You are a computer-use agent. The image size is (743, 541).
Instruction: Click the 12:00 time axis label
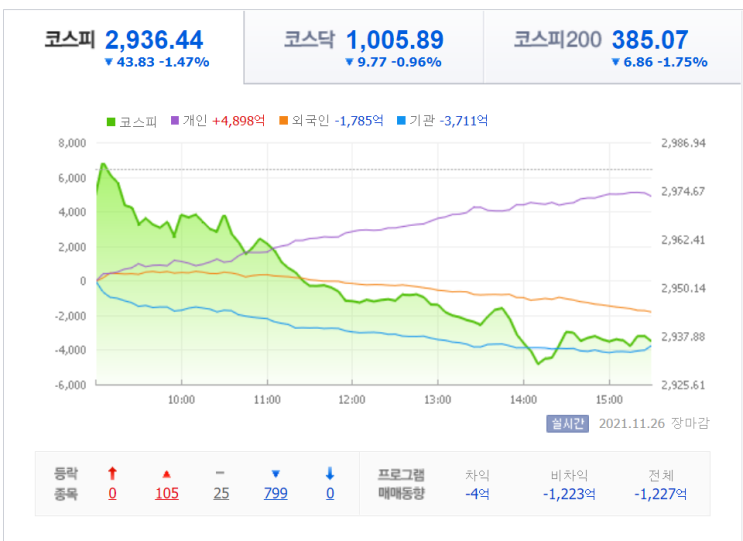coord(352,400)
